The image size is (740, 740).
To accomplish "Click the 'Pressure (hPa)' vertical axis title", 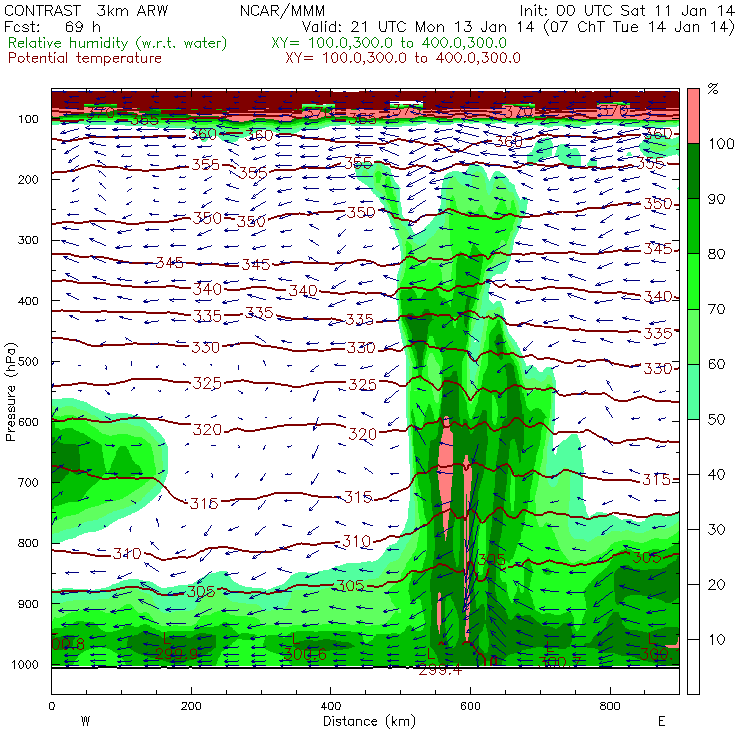I will (x=11, y=392).
